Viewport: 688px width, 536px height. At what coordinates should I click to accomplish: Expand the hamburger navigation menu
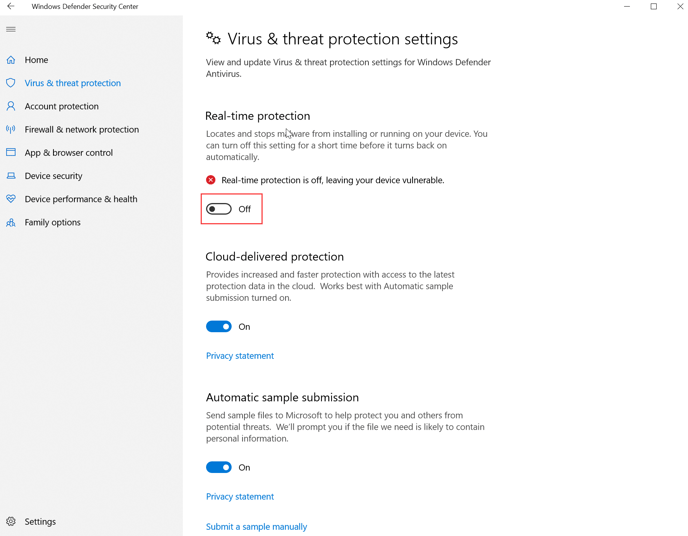[x=11, y=29]
